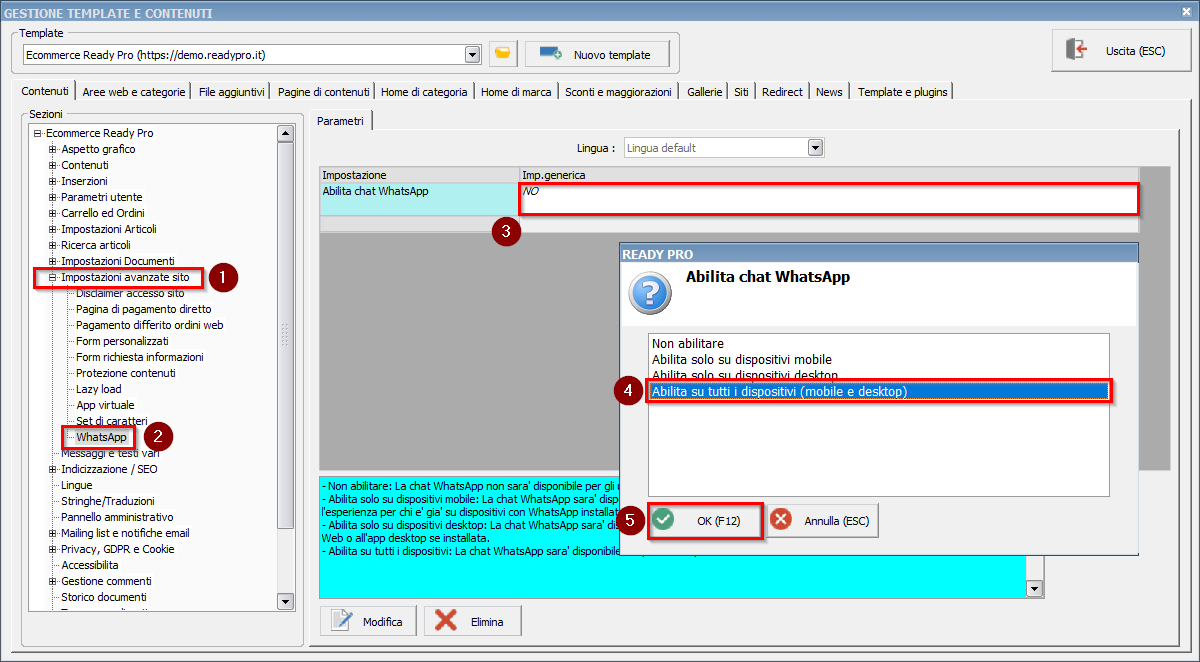The width and height of the screenshot is (1200, 662).
Task: Open the Pagine di contenuti tab
Action: click(x=323, y=92)
